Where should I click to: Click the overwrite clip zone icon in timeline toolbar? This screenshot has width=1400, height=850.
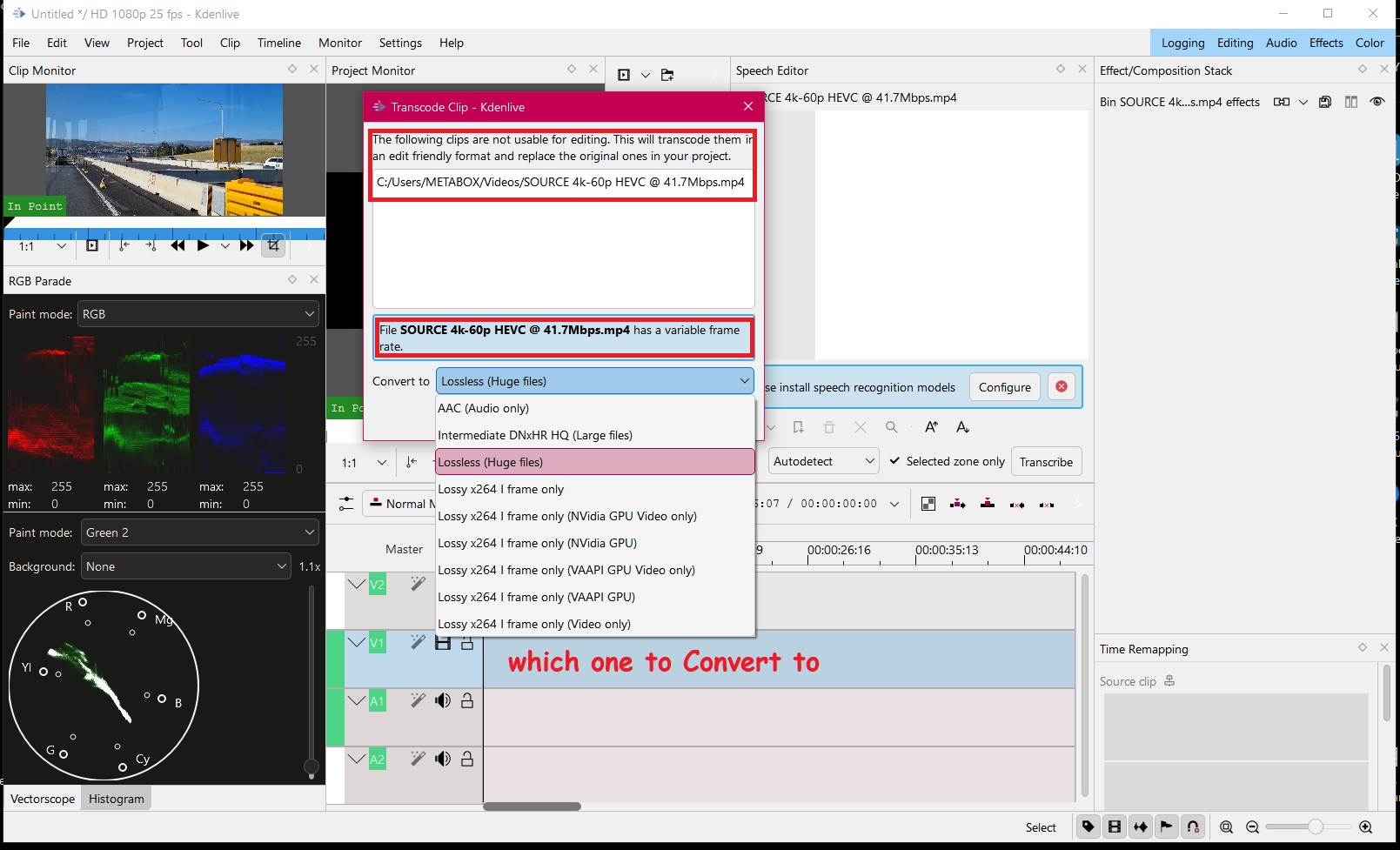(x=988, y=504)
